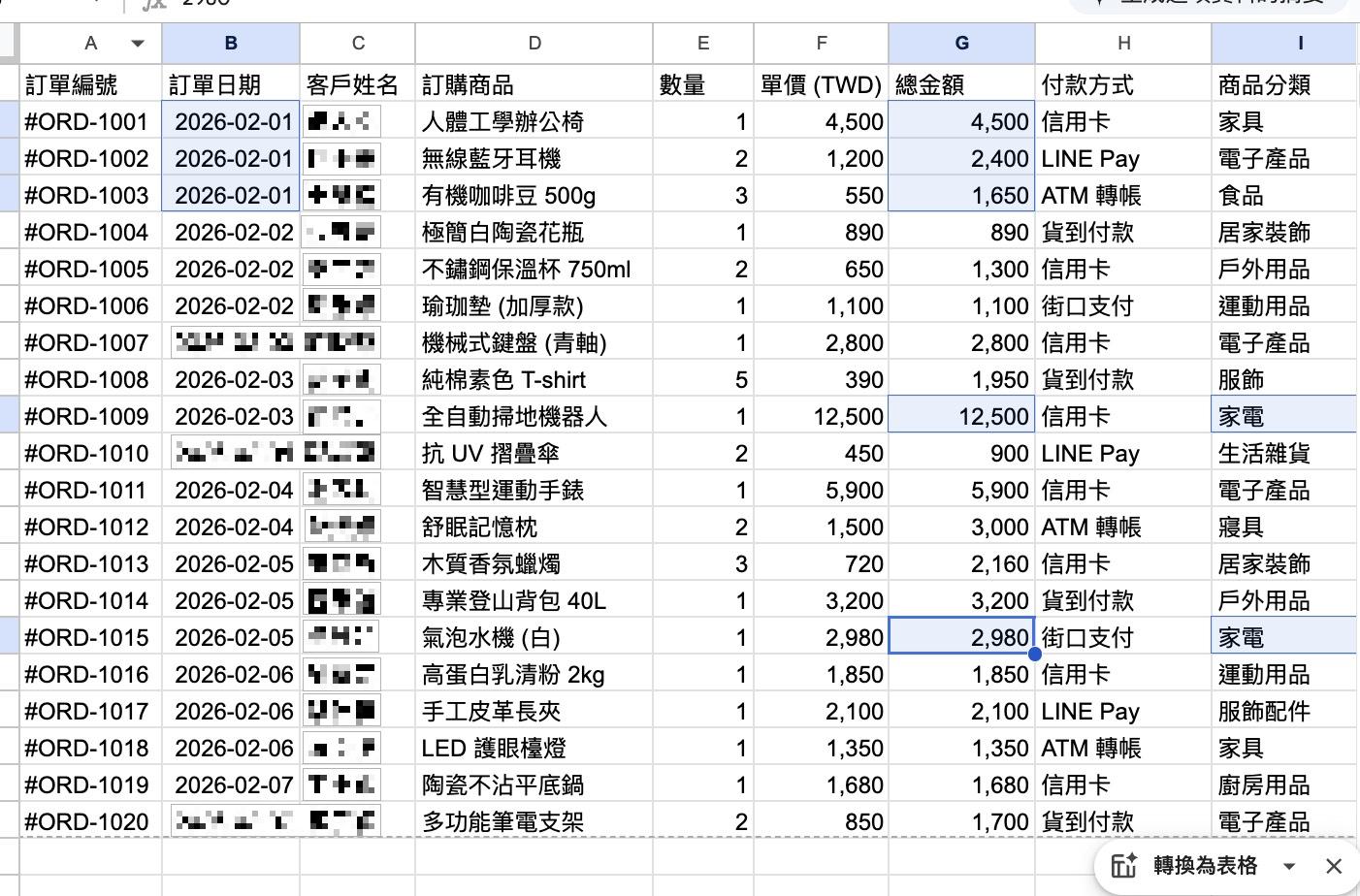Click product cell 氣泡水機 (白)

tap(534, 637)
